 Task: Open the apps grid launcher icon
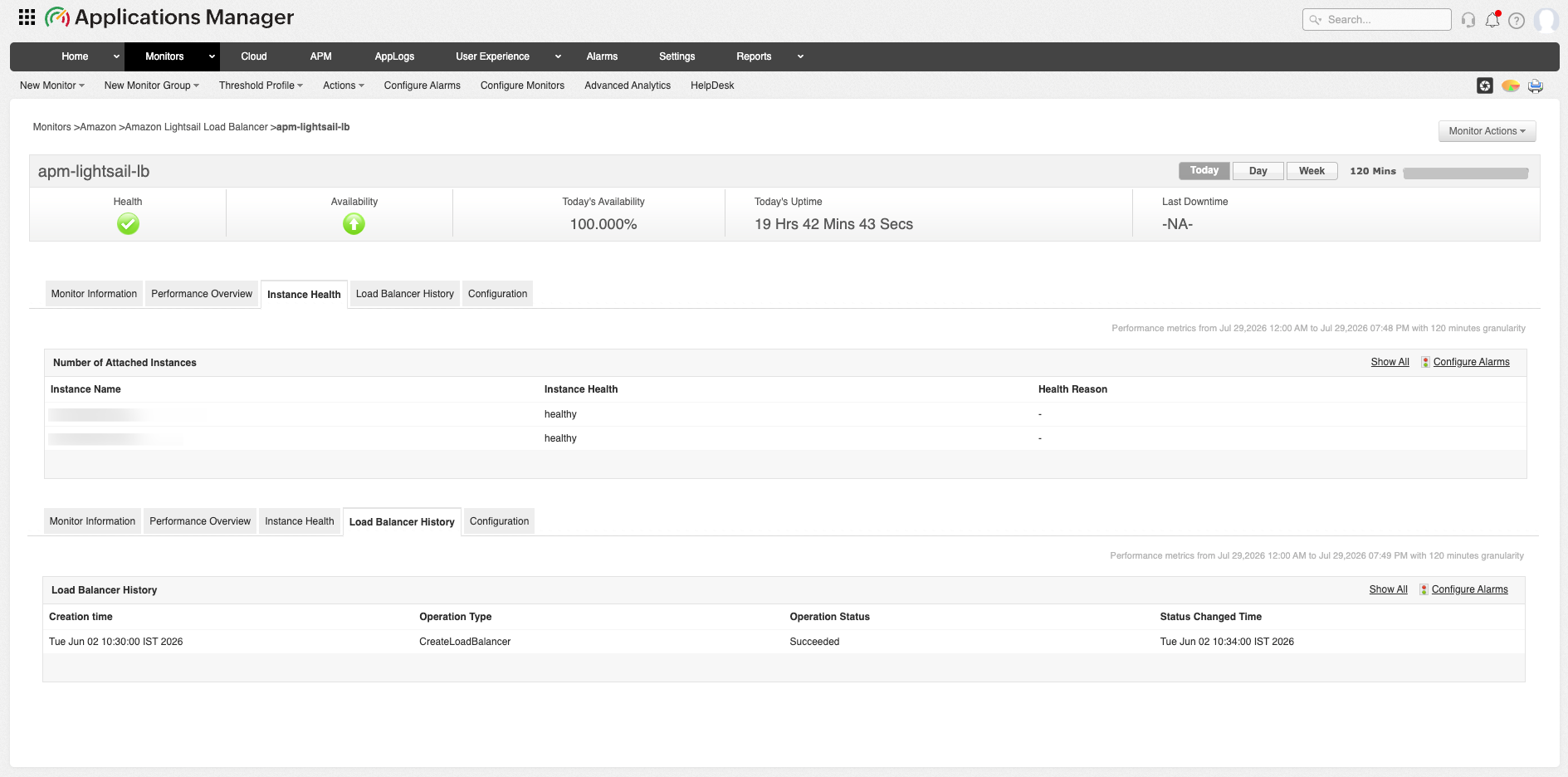point(27,17)
